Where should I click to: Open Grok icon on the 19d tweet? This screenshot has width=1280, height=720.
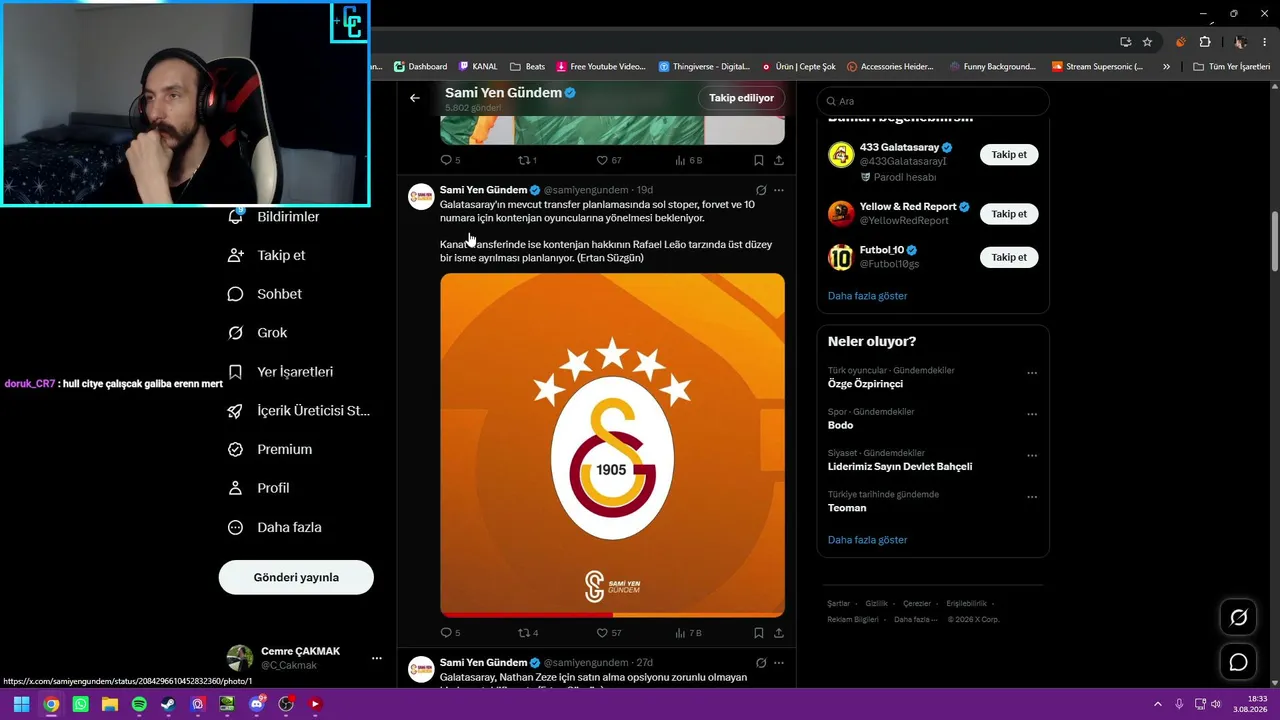pyautogui.click(x=761, y=190)
